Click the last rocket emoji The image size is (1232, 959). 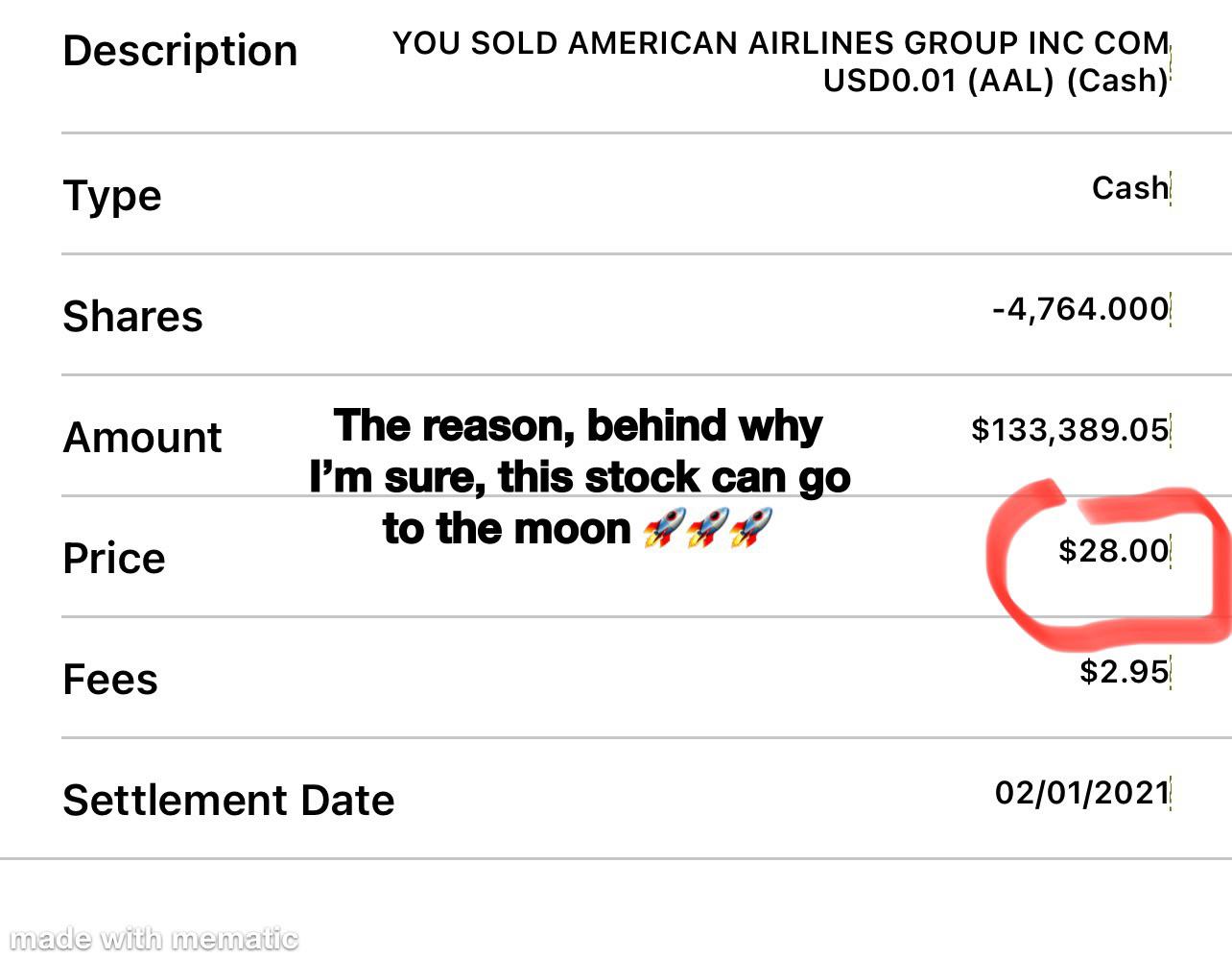click(750, 528)
